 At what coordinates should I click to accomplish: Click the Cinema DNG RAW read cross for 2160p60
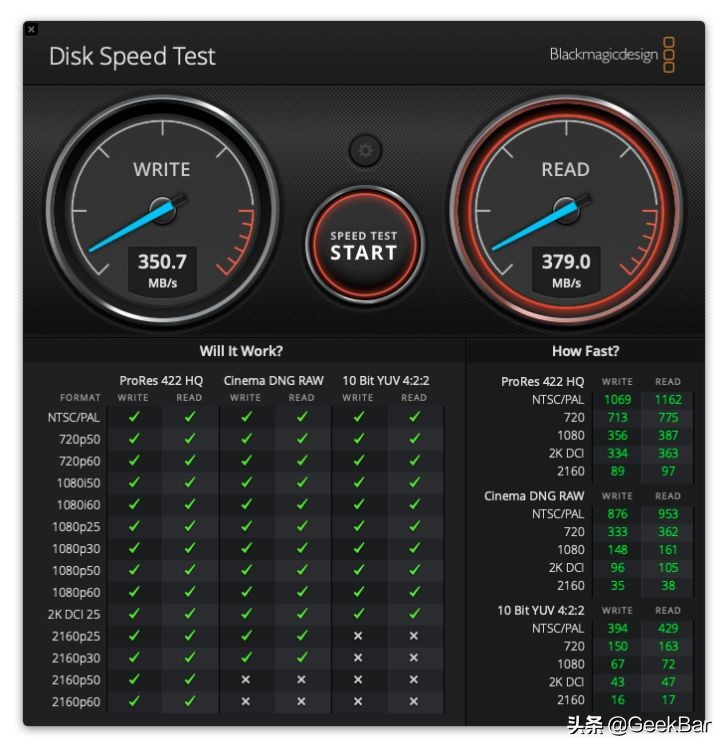[x=302, y=701]
